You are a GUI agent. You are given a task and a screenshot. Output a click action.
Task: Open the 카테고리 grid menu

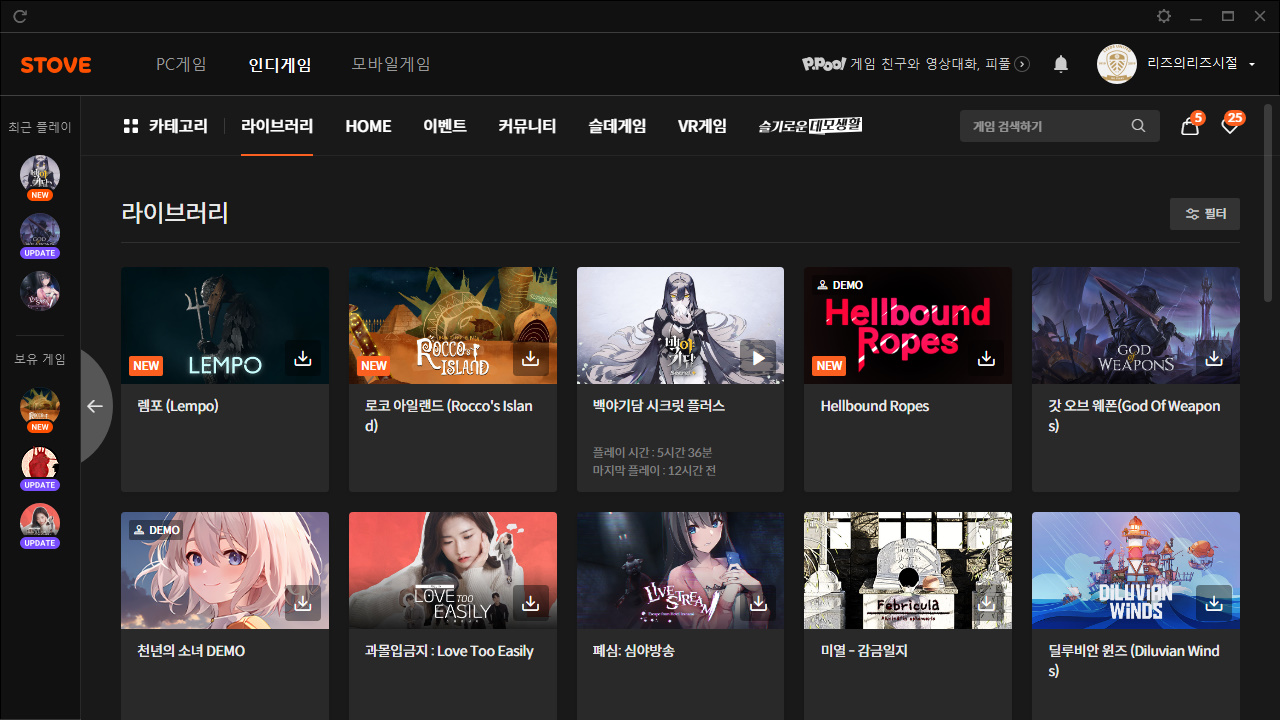point(166,126)
